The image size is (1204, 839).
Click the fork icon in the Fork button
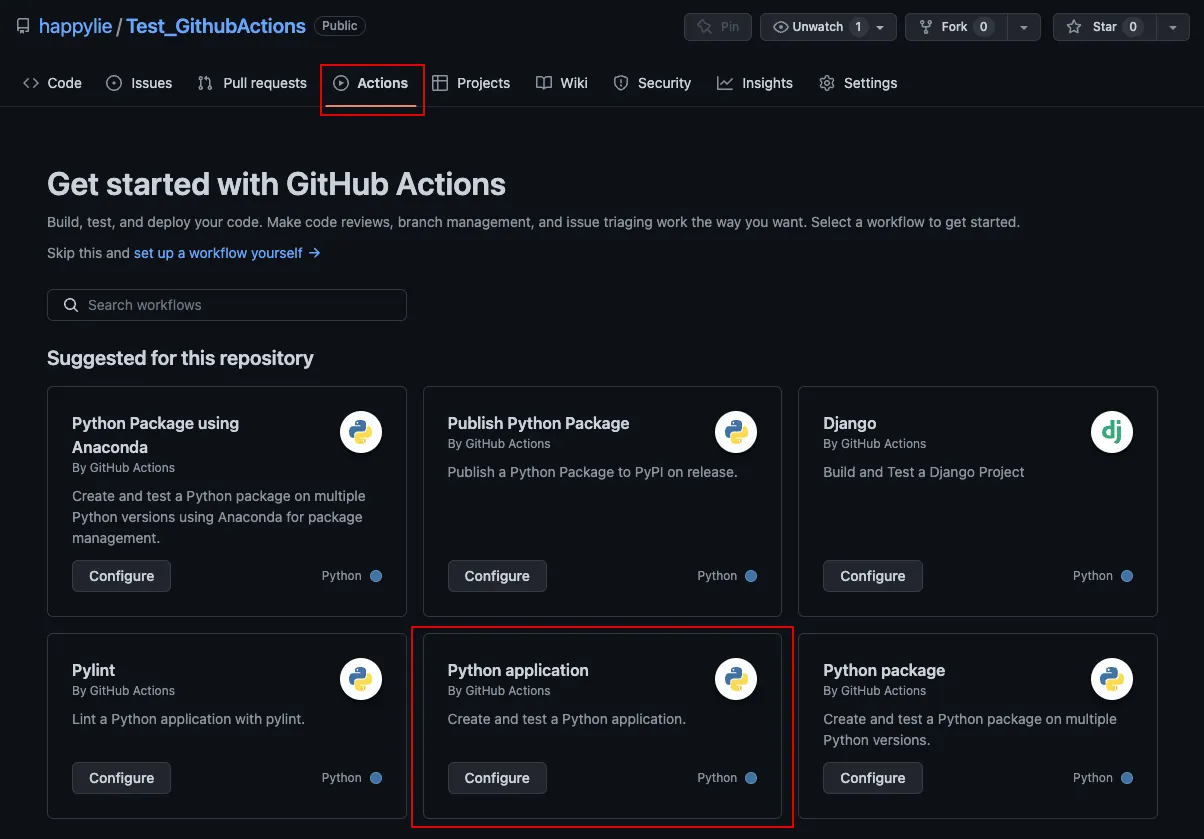[x=926, y=27]
